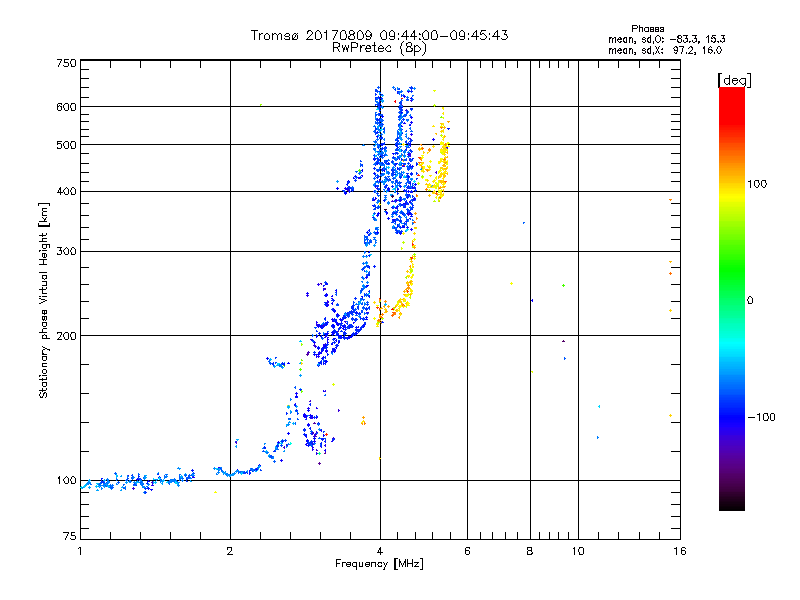800x600 pixels.
Task: Click the 'mean, sd,X: 97.2, 16.0' text
Action: (x=665, y=50)
